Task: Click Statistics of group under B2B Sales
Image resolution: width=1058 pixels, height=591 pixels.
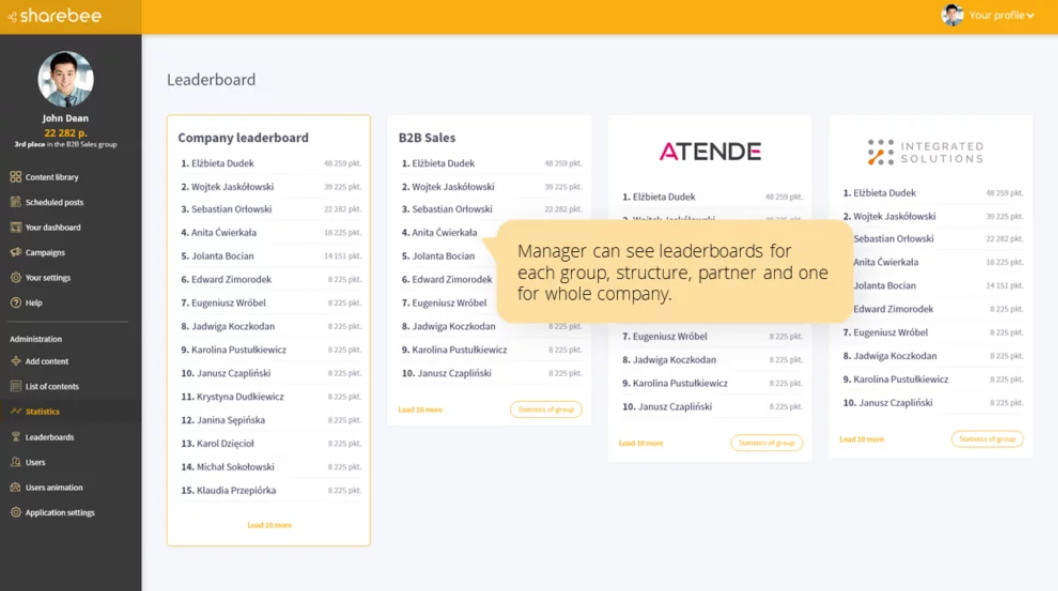Action: pyautogui.click(x=546, y=409)
